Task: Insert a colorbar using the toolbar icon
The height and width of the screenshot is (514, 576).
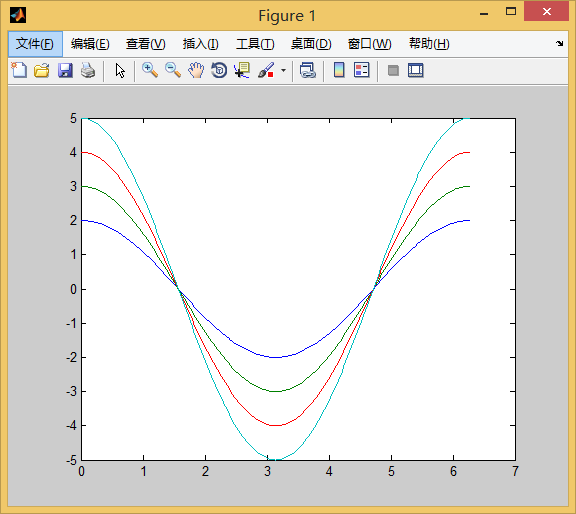Action: [x=339, y=70]
